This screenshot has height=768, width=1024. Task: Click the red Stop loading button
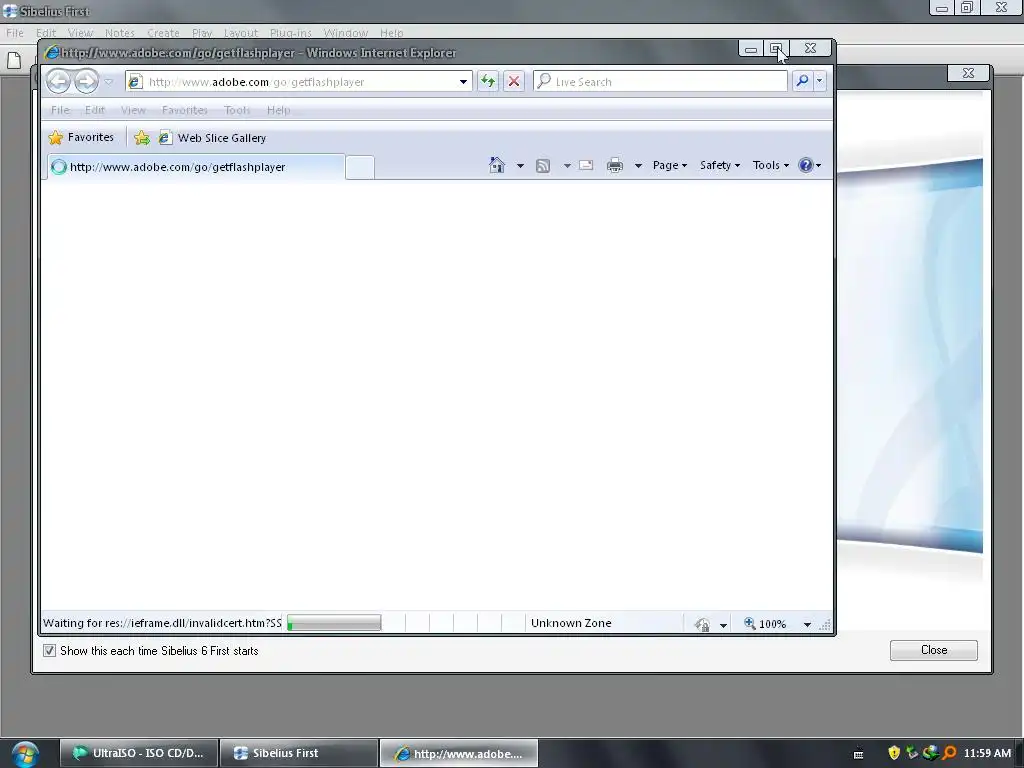(x=514, y=81)
